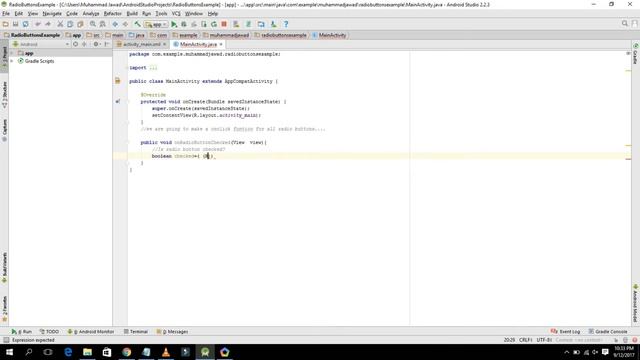Open the app run configuration dropdown
Viewport: 640px width, 360px height.
click(x=156, y=24)
